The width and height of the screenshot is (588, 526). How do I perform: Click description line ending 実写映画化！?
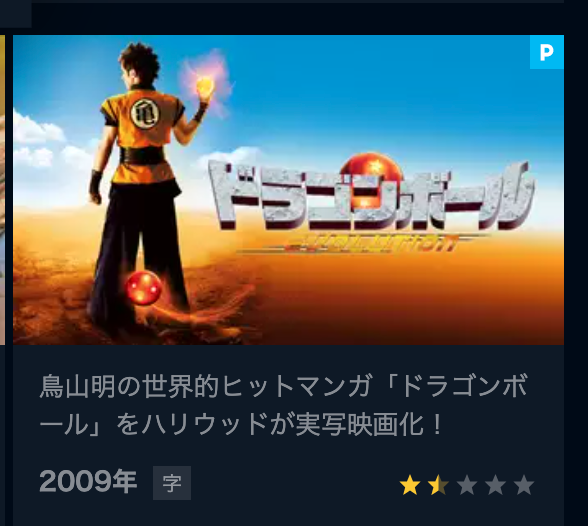[x=241, y=425]
